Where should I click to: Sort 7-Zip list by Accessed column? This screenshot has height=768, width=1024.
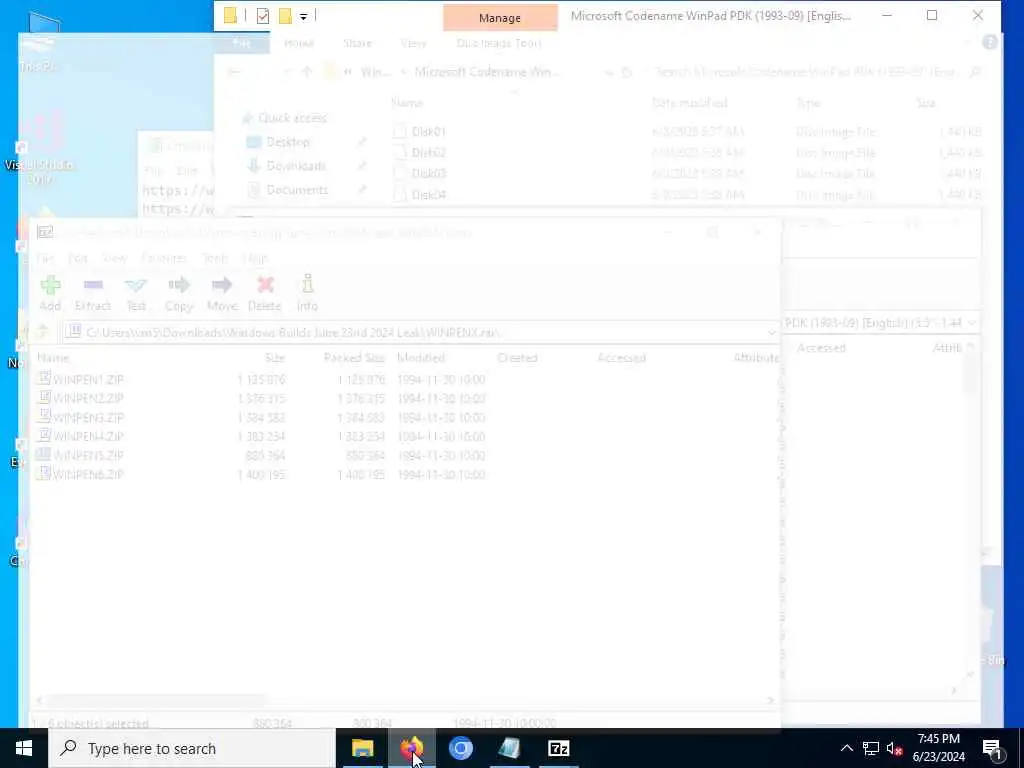[621, 357]
